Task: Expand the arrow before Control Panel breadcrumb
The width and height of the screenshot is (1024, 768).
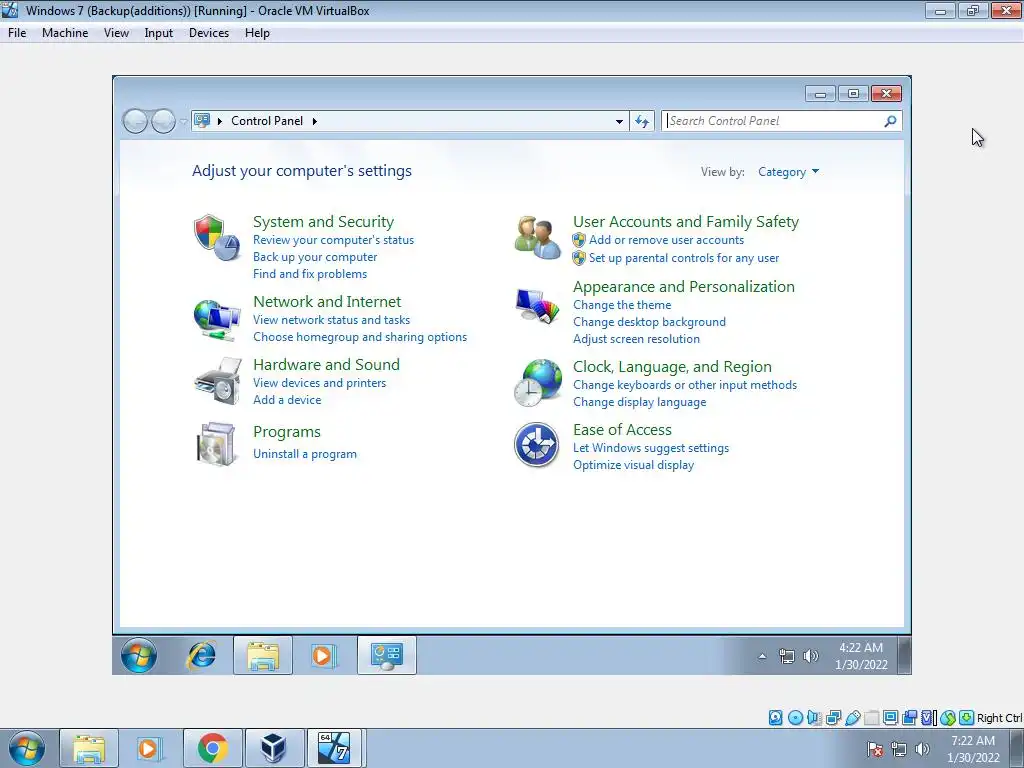Action: click(x=219, y=121)
